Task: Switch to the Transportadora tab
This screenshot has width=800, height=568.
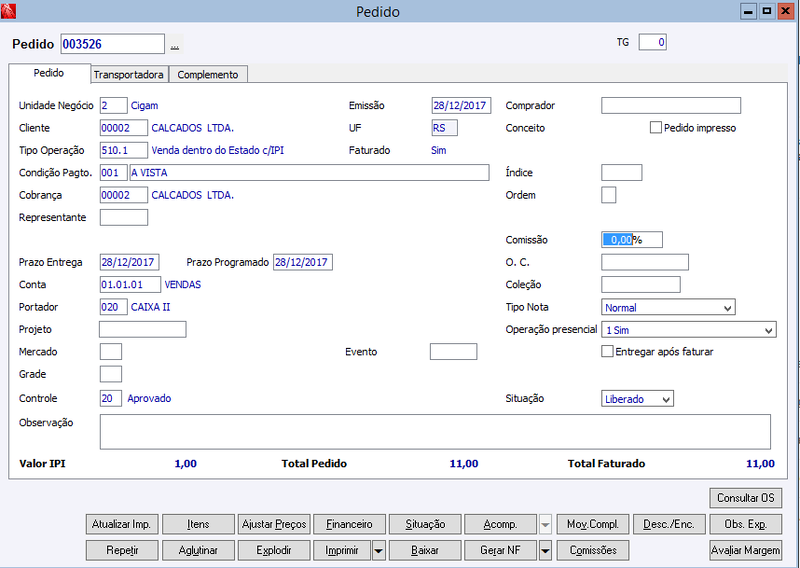Action: 129,75
